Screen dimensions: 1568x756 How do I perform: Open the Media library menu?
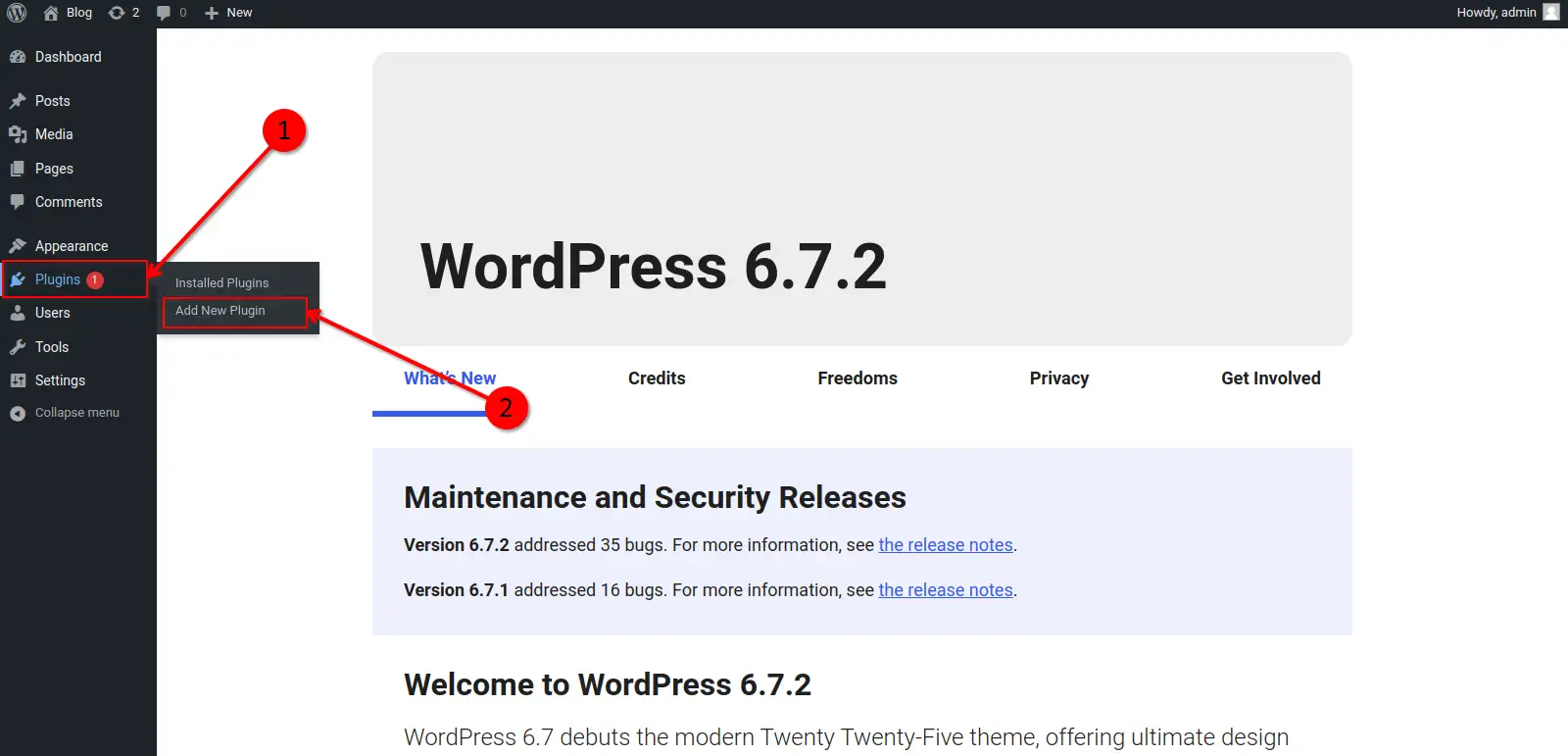click(54, 134)
